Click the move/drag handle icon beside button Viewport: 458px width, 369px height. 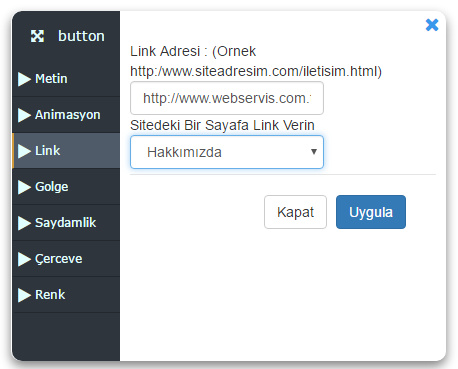click(x=37, y=36)
